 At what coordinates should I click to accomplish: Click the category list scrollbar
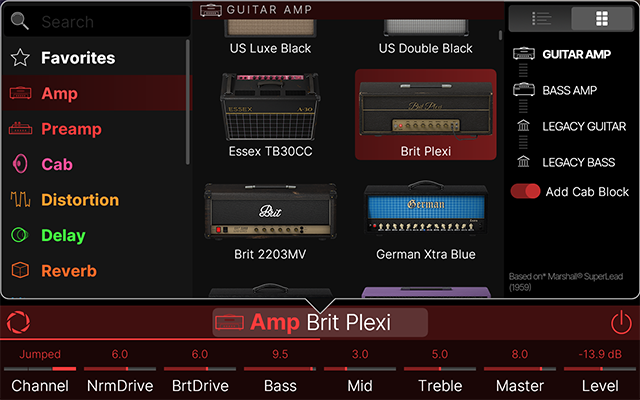(x=188, y=102)
